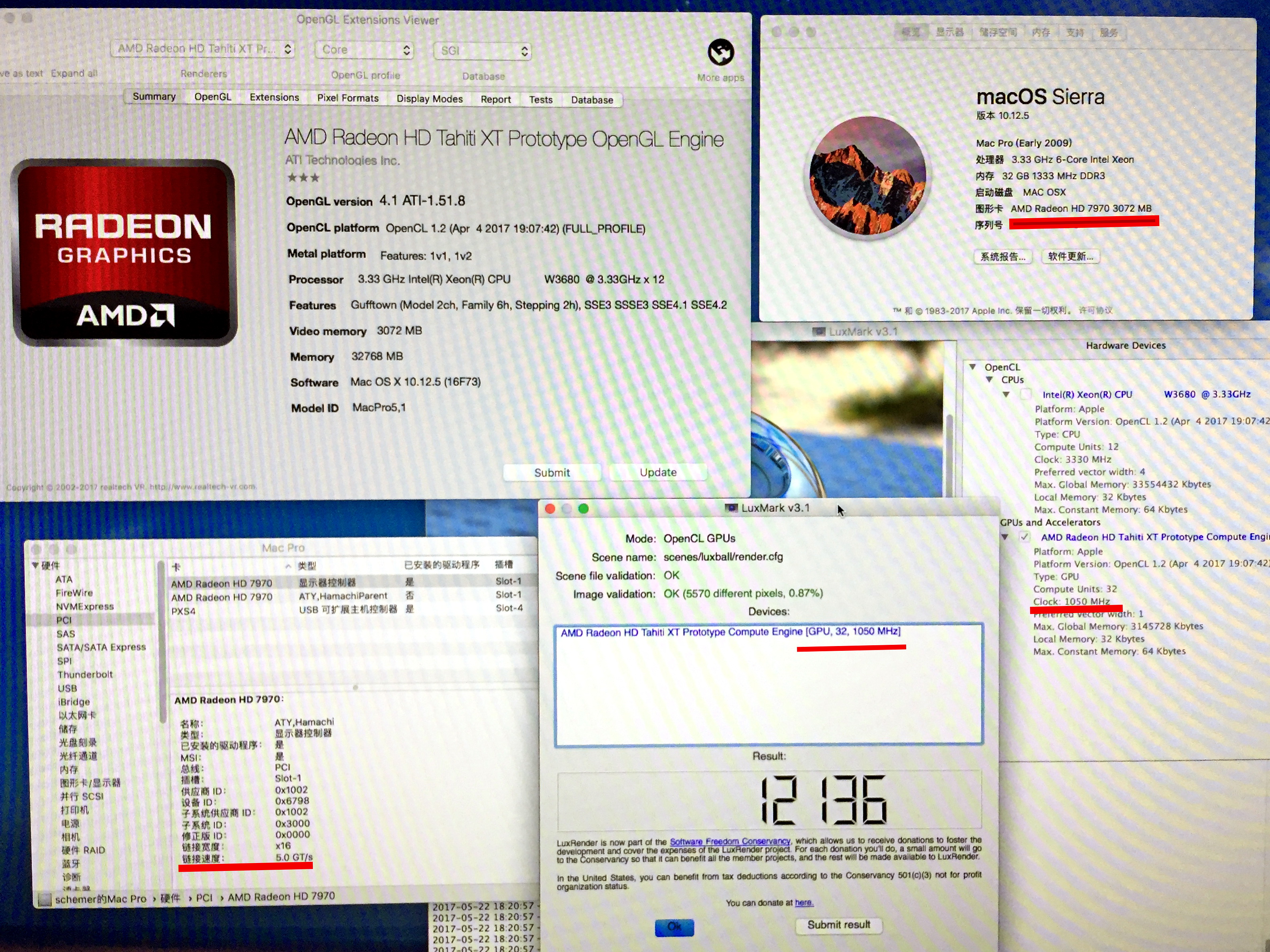Click the computer icon in the Mac Pro path bar
Viewport: 1270px width, 952px height.
click(x=45, y=899)
